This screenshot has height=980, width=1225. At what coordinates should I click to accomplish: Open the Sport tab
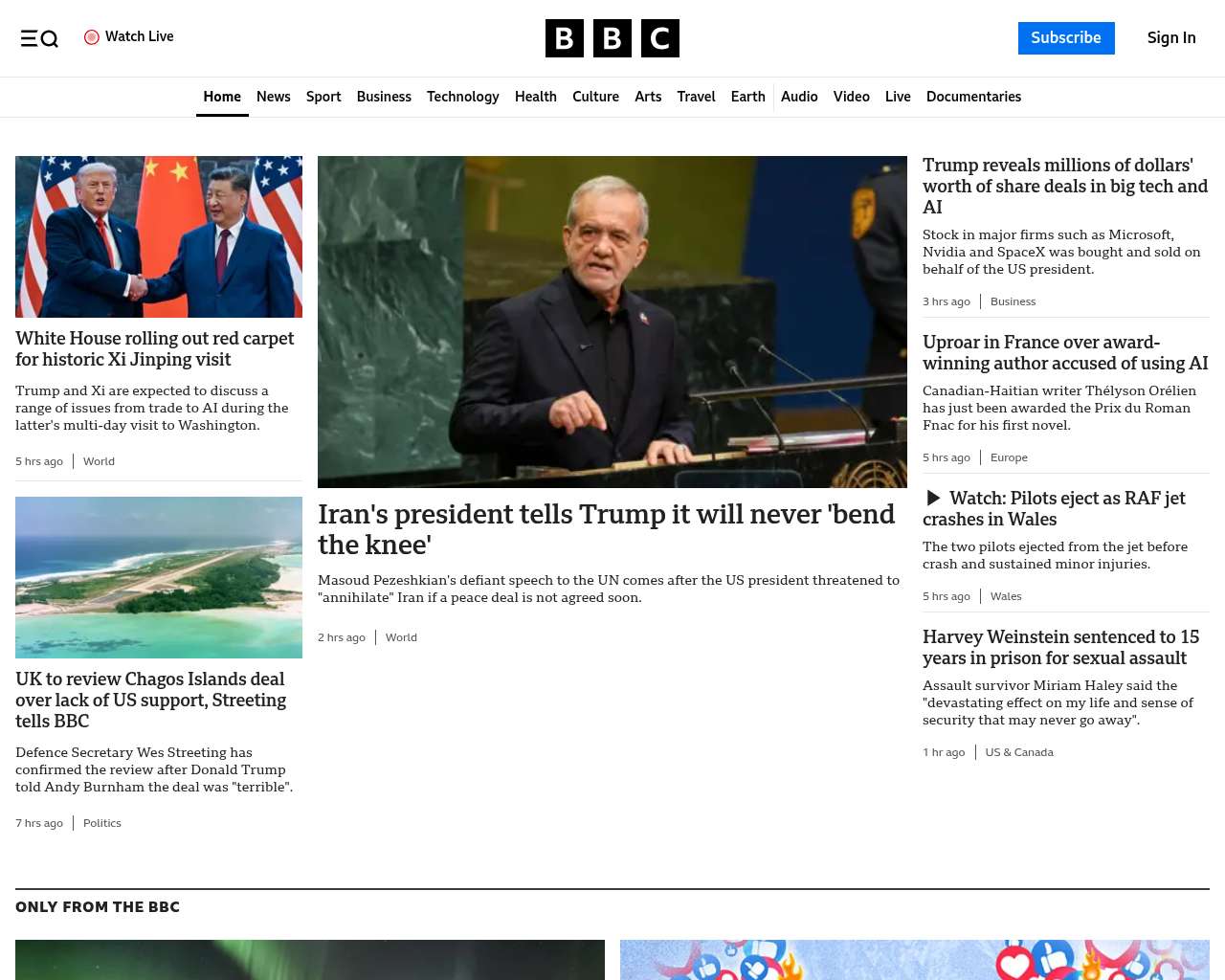click(323, 97)
